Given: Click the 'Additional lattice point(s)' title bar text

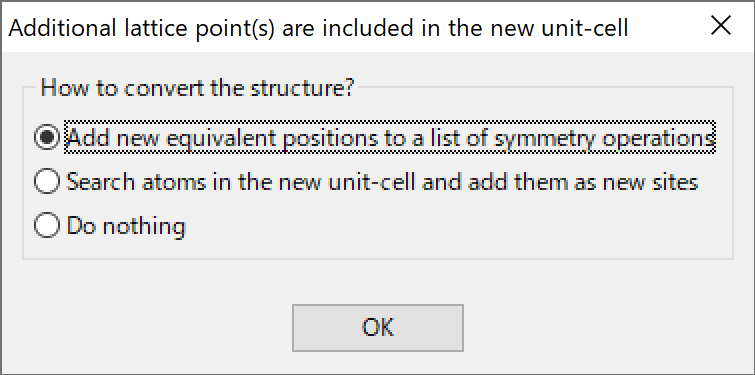Looking at the screenshot, I should point(318,28).
